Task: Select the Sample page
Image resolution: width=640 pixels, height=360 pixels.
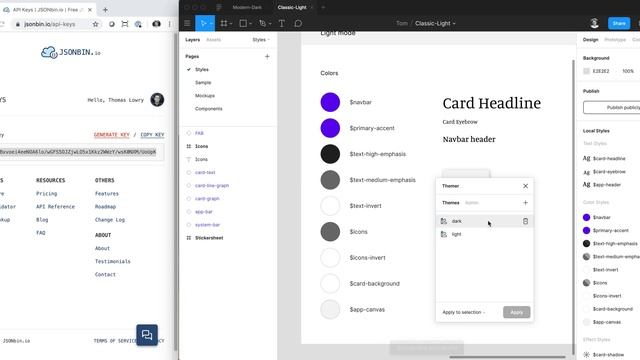Action: [x=203, y=82]
